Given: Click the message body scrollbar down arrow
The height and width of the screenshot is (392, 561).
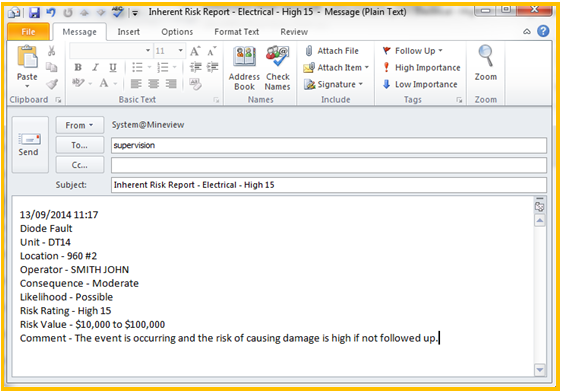Looking at the screenshot, I should pos(540,369).
